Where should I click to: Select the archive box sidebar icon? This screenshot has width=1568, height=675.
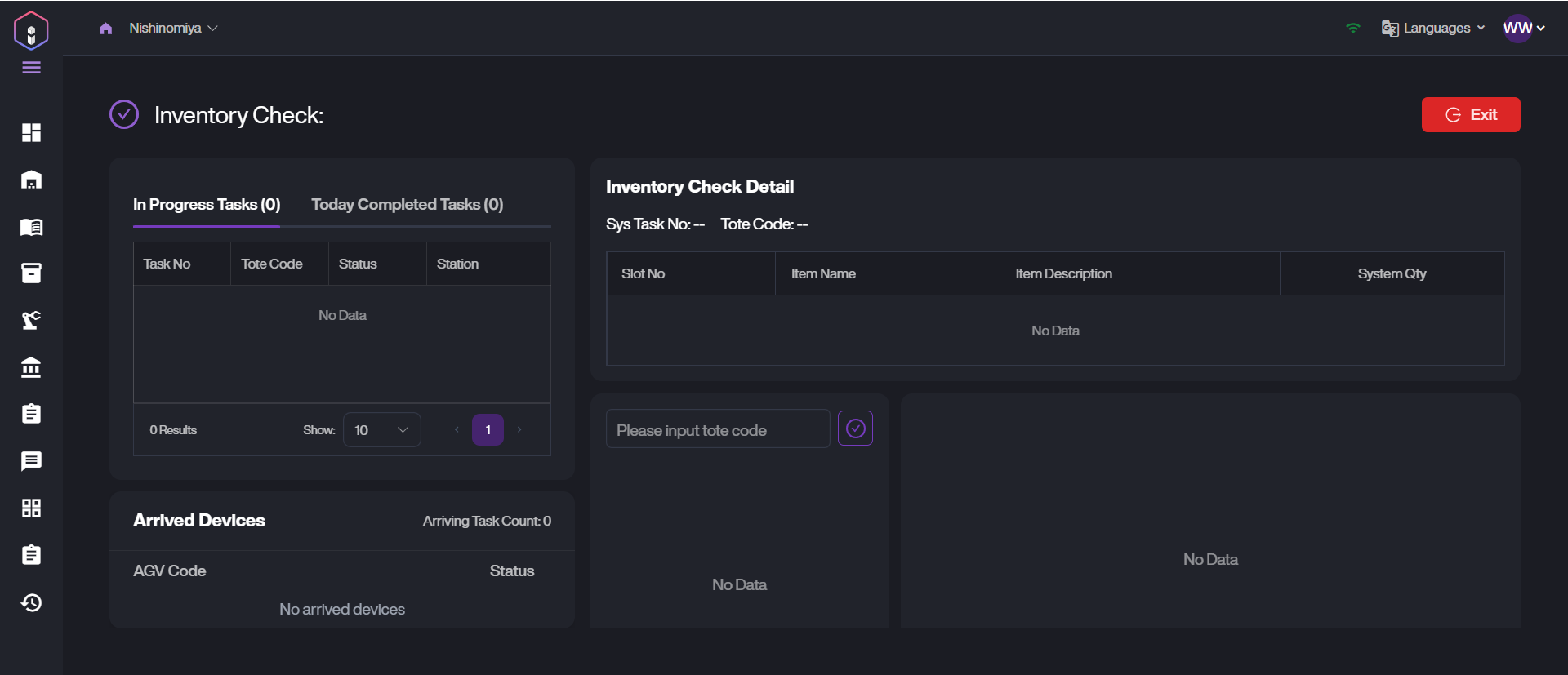(31, 273)
